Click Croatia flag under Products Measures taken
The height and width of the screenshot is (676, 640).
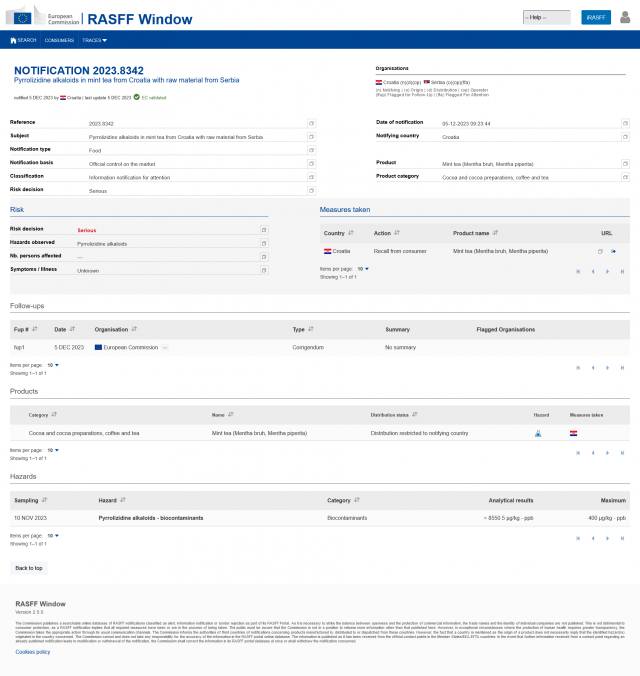574,433
